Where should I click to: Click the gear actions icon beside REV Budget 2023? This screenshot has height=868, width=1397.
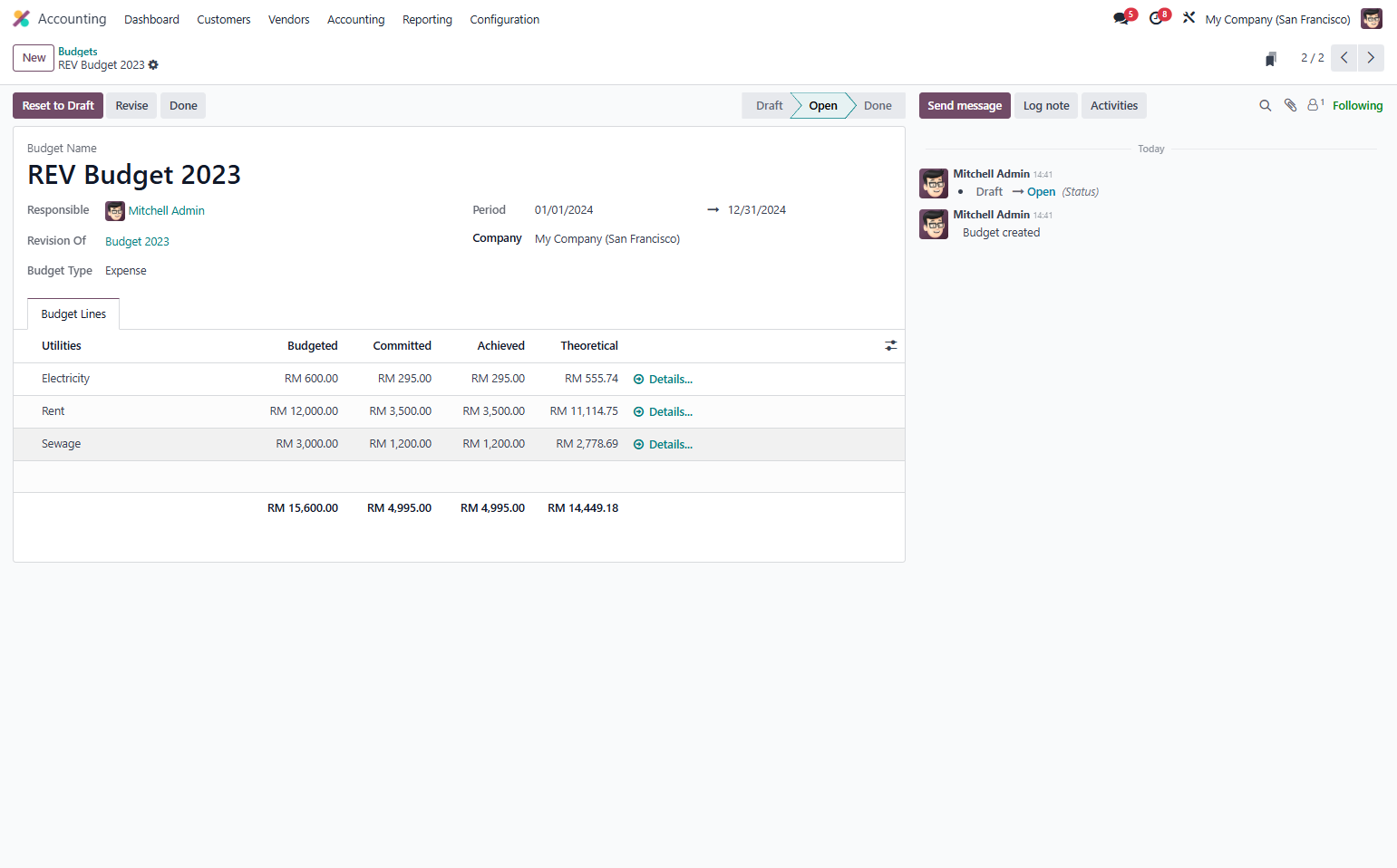[153, 65]
